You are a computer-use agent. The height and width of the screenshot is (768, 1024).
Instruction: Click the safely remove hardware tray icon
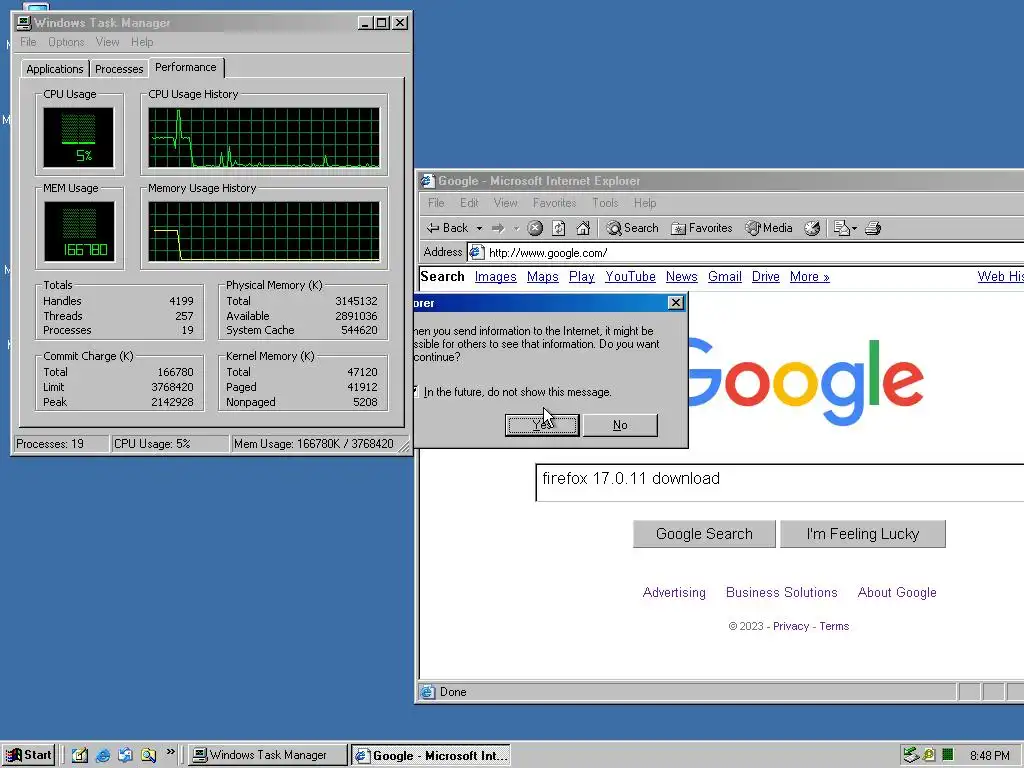pos(910,756)
